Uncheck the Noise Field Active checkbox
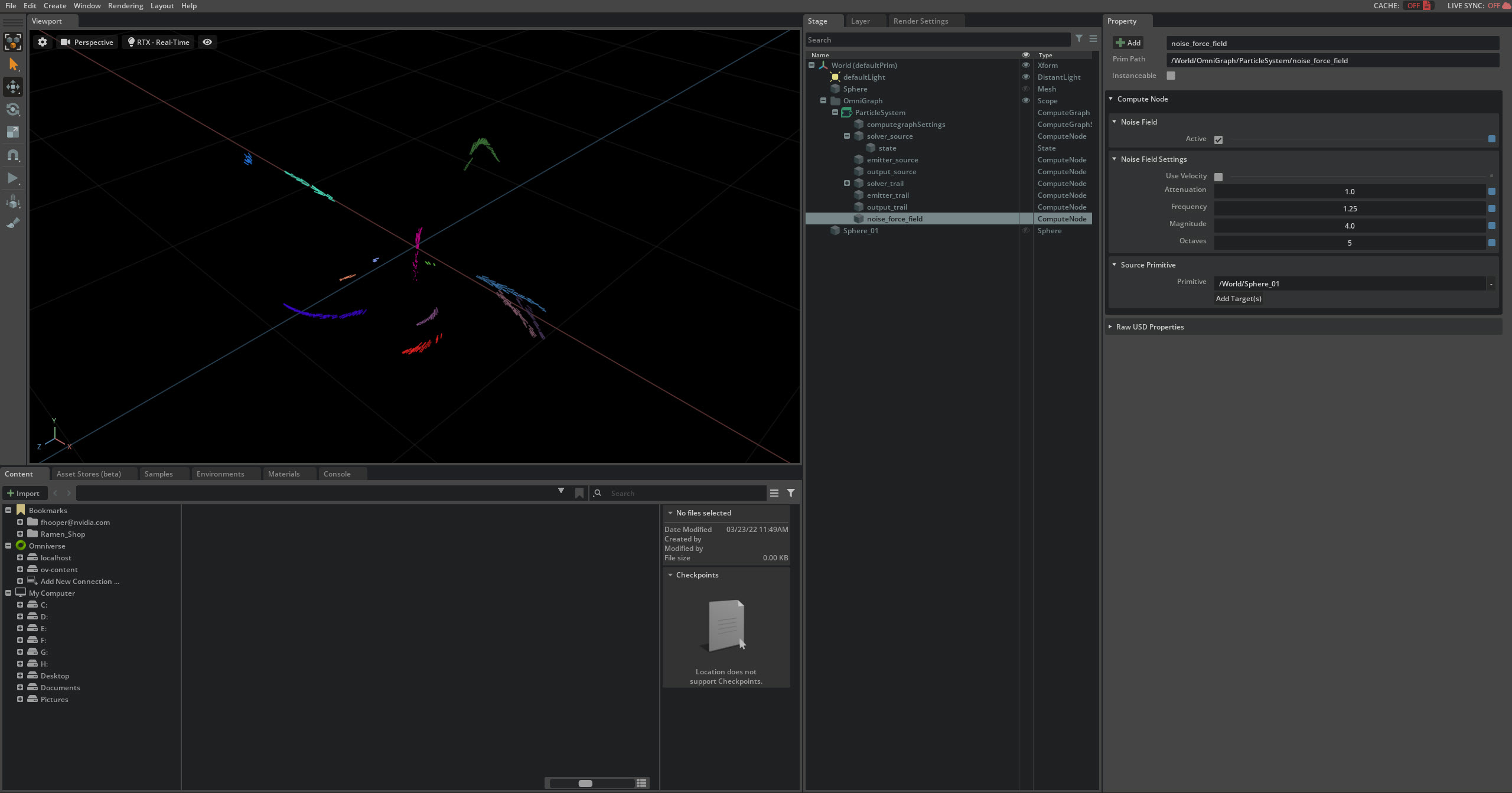The height and width of the screenshot is (793, 1512). pyautogui.click(x=1218, y=139)
